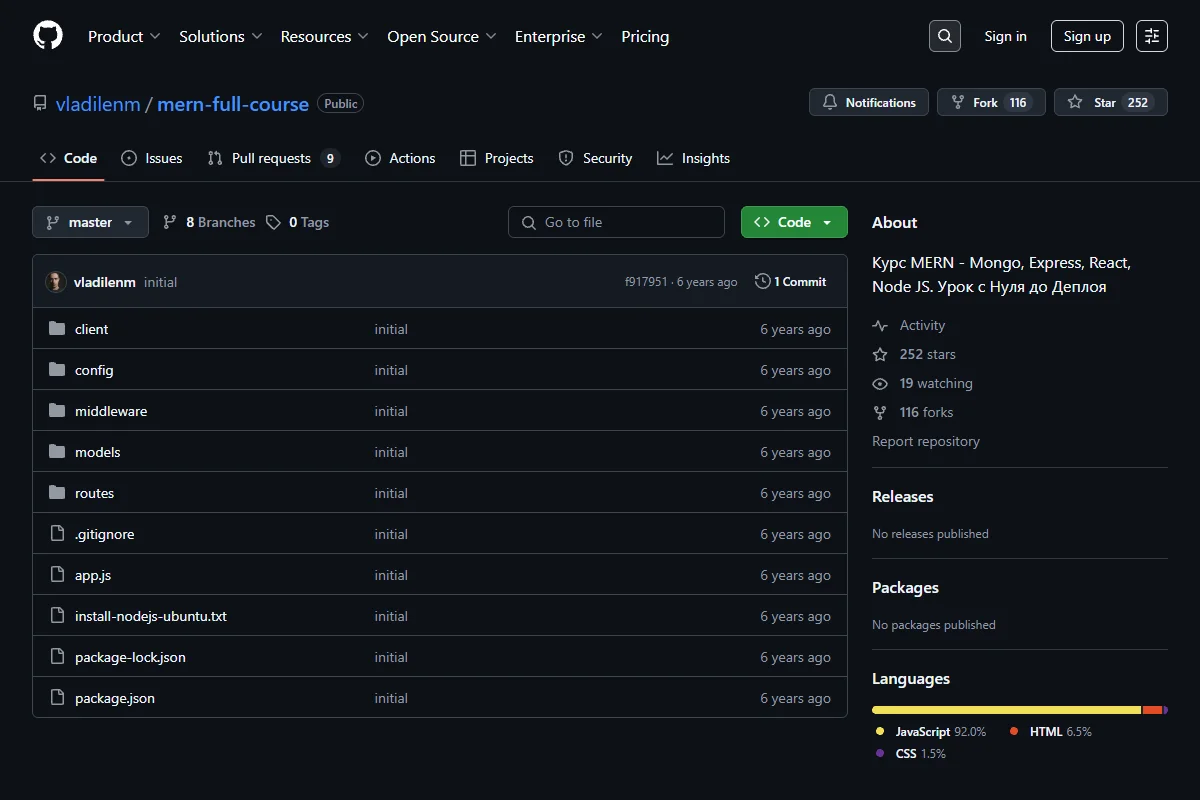Open the appearance settings icon beside Sign up
Viewport: 1200px width, 800px height.
(1152, 36)
